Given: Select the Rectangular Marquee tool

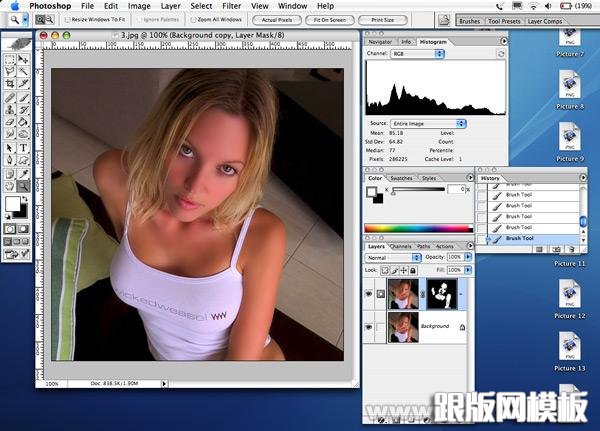Looking at the screenshot, I should (10, 59).
